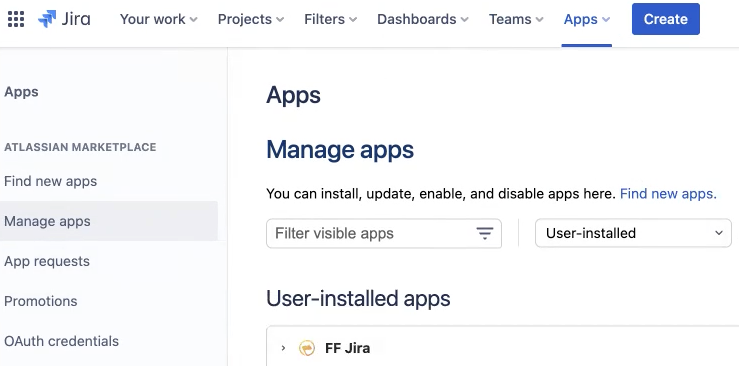Open the Filters dropdown menu

[330, 19]
